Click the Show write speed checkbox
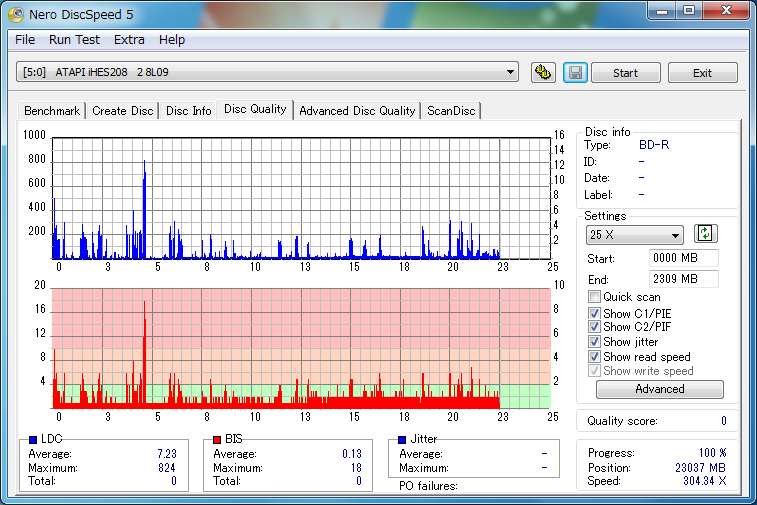The image size is (757, 505). 594,371
